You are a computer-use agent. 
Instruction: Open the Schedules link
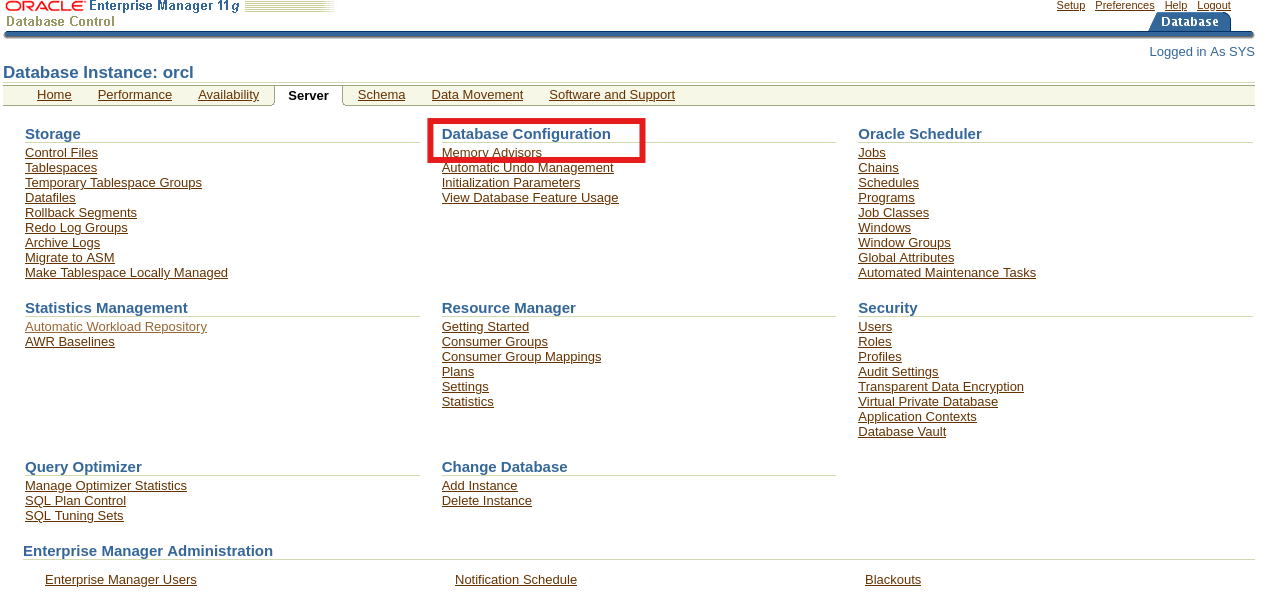pos(888,183)
